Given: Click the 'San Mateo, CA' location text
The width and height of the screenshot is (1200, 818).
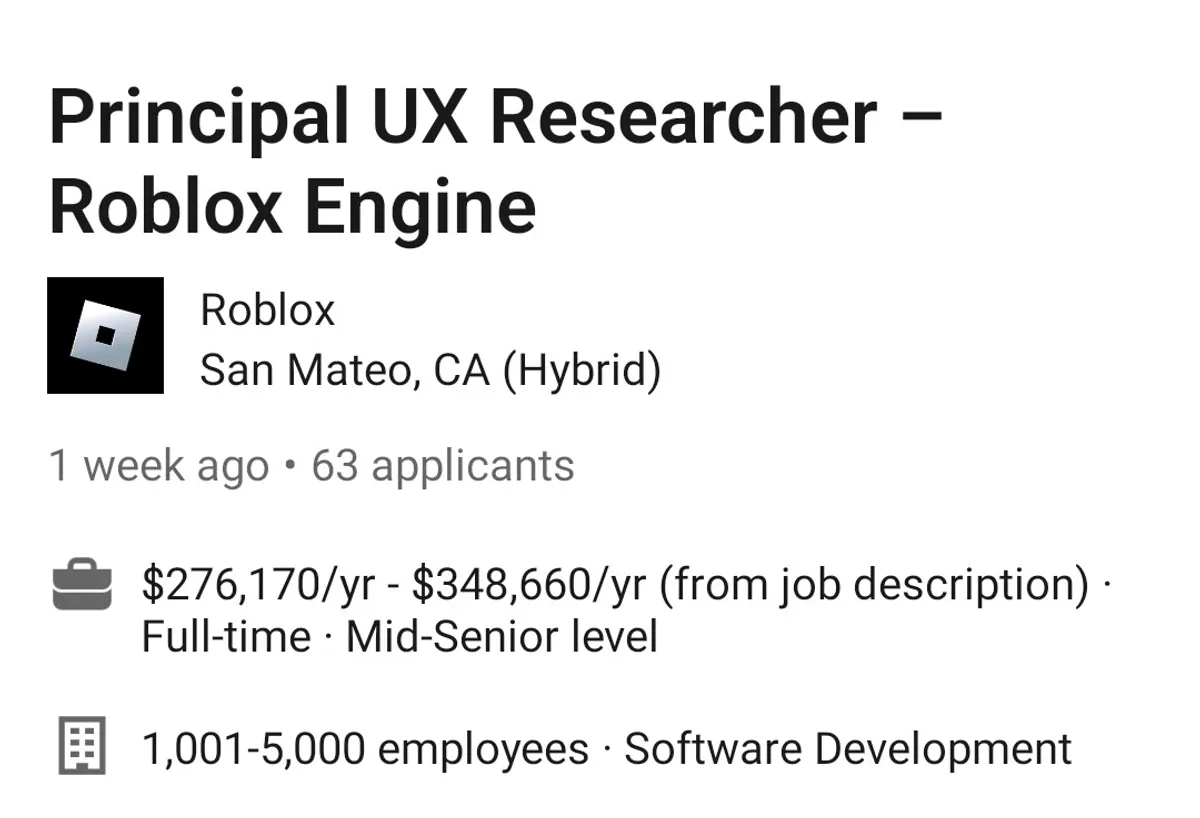Looking at the screenshot, I should pyautogui.click(x=345, y=371).
